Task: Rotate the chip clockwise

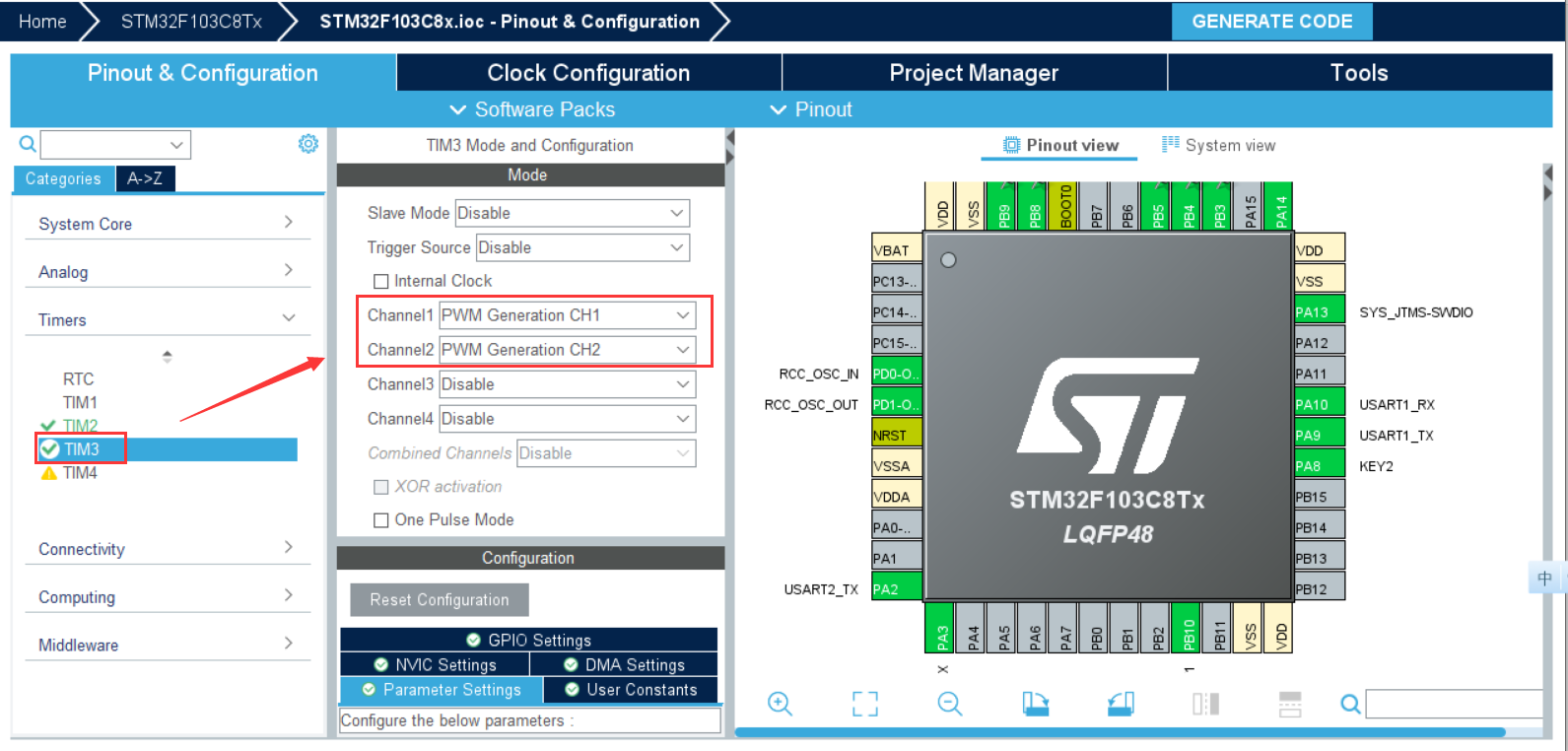Action: click(x=1035, y=704)
